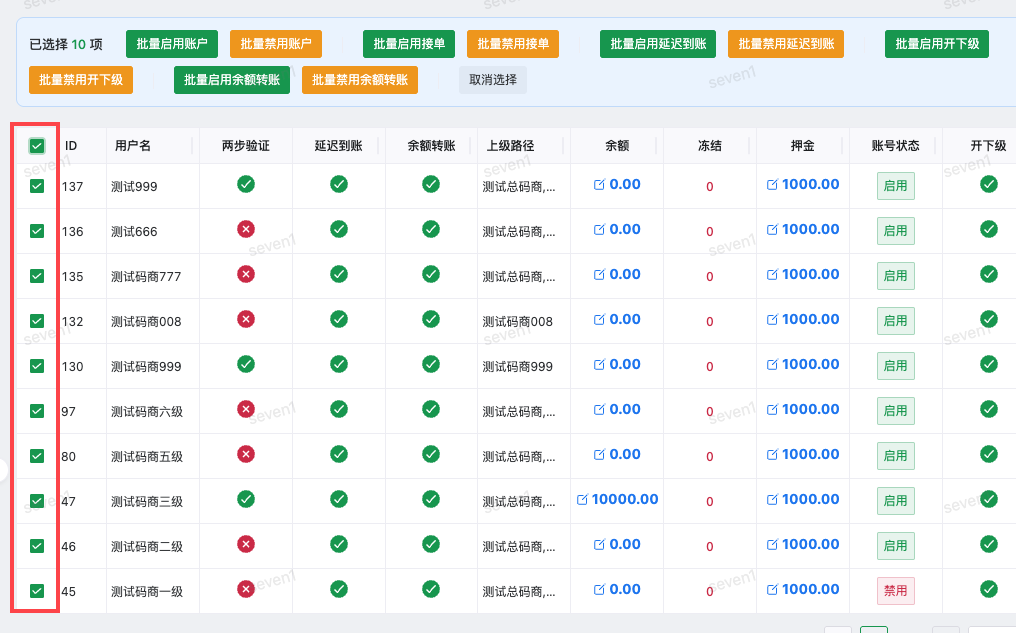
Task: Click ID cell 135
Action: [x=73, y=277]
